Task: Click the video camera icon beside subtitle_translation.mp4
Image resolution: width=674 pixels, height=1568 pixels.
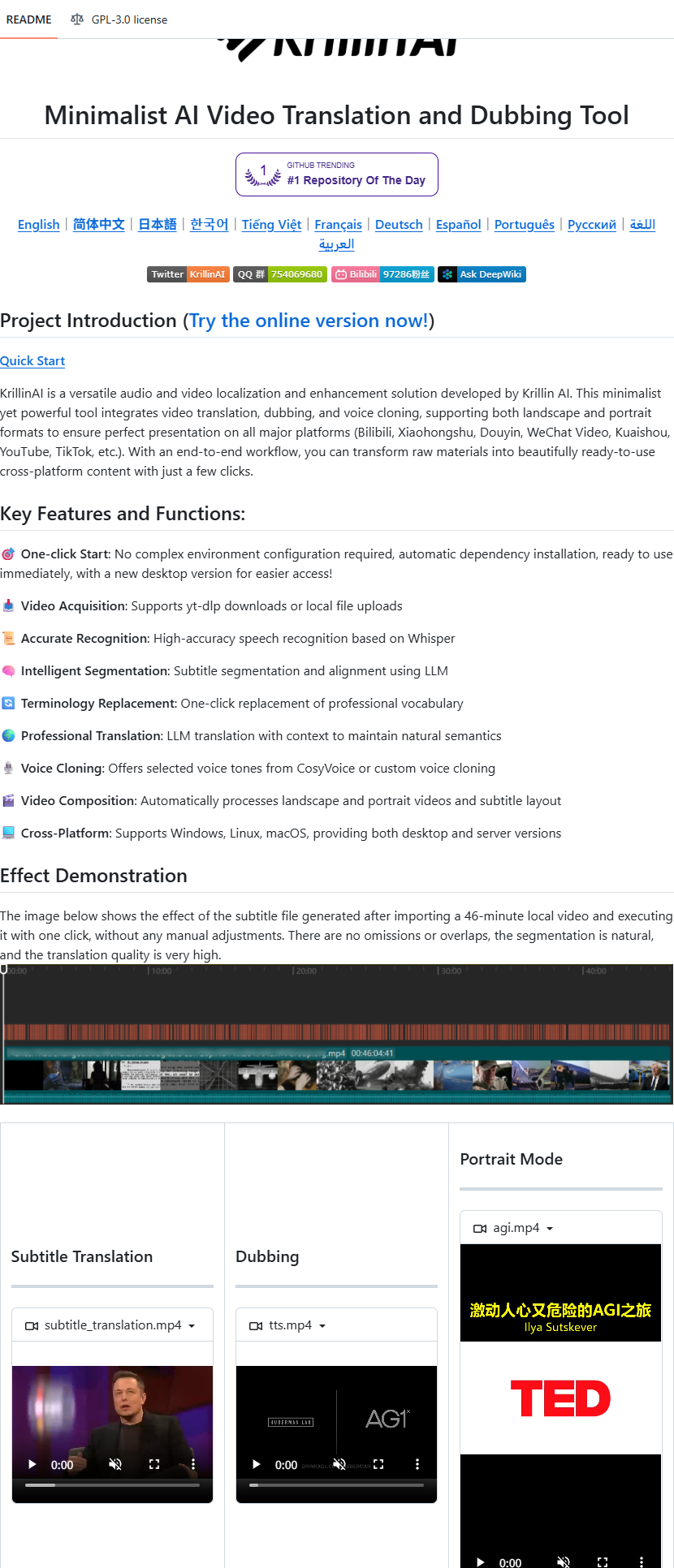Action: tap(32, 1326)
